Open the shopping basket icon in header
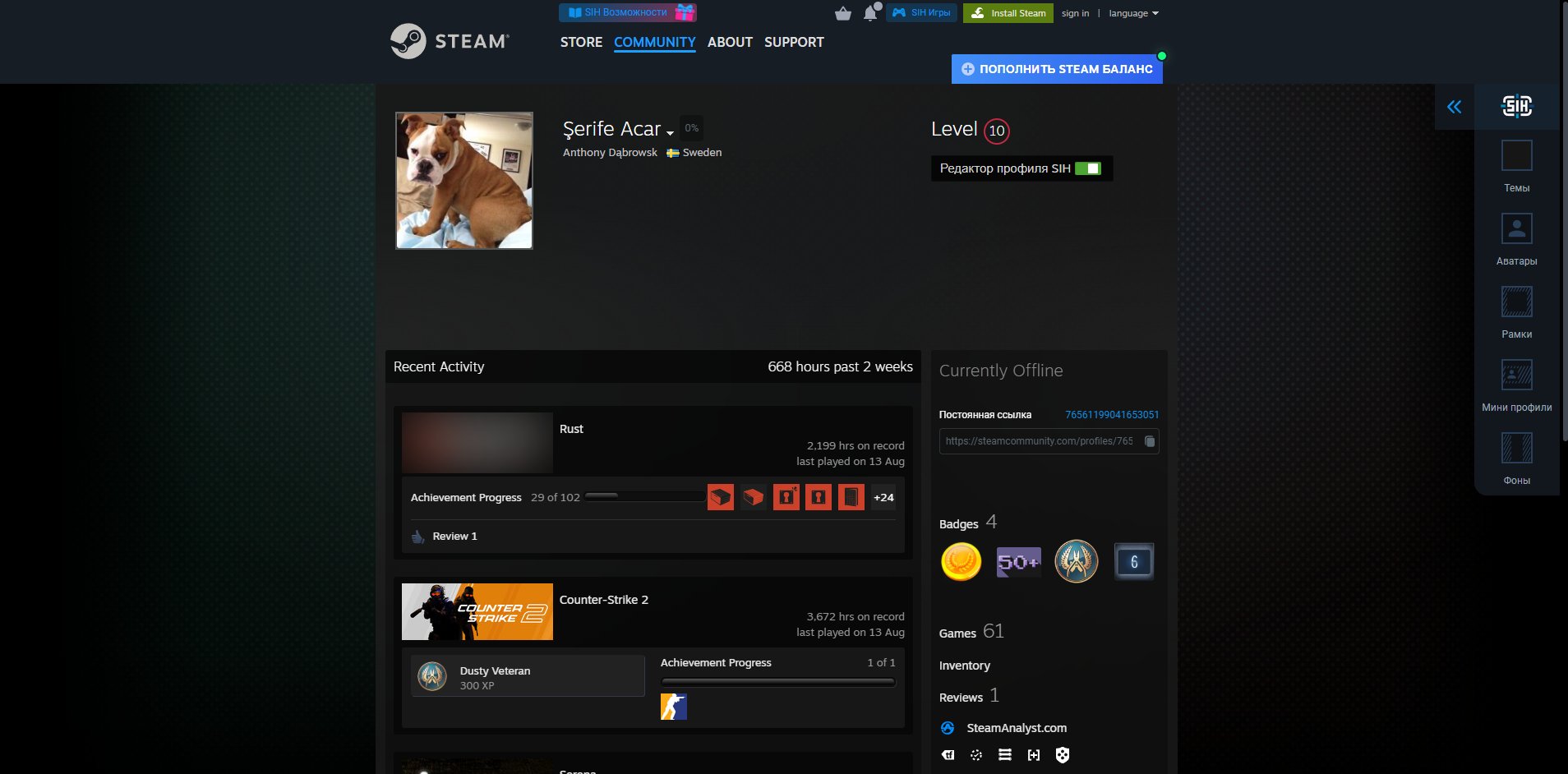Viewport: 1568px width, 774px height. [842, 13]
